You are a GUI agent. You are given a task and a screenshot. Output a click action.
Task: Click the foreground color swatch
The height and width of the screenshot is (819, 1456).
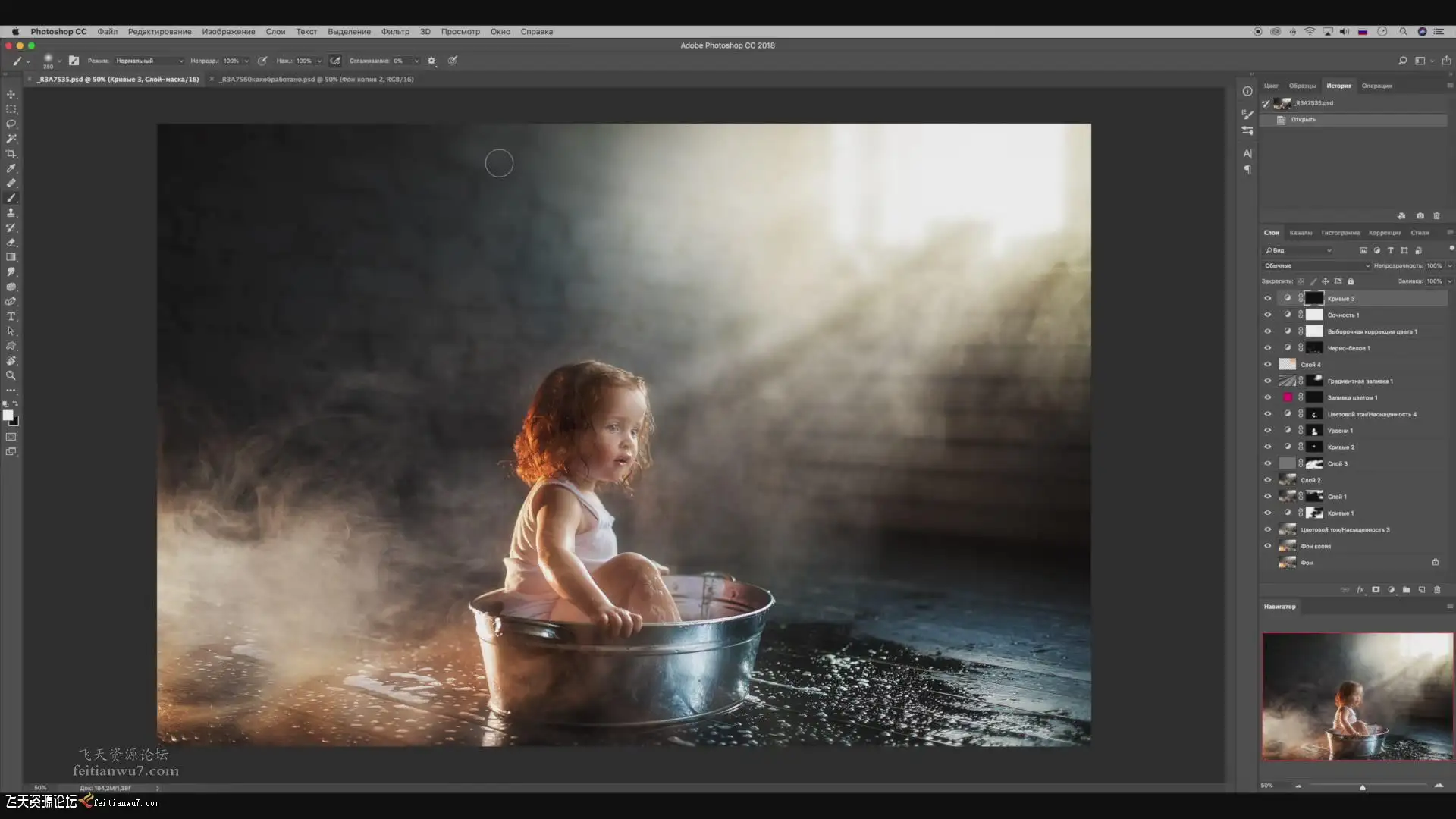tap(8, 415)
